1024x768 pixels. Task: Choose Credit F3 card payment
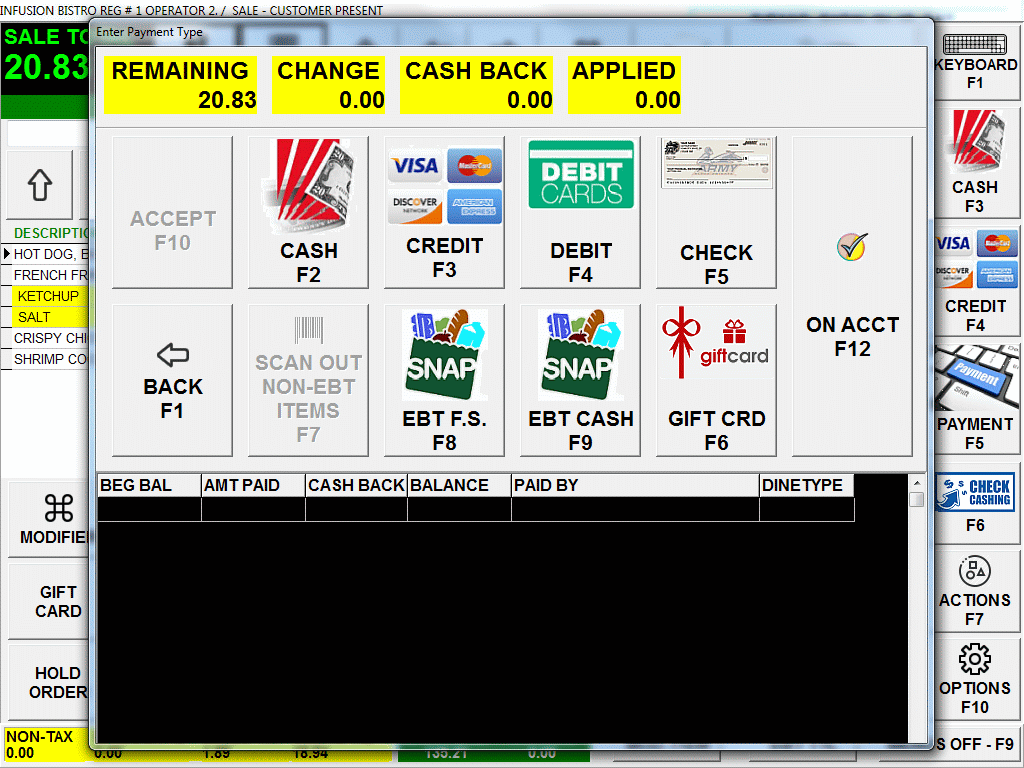(x=444, y=213)
